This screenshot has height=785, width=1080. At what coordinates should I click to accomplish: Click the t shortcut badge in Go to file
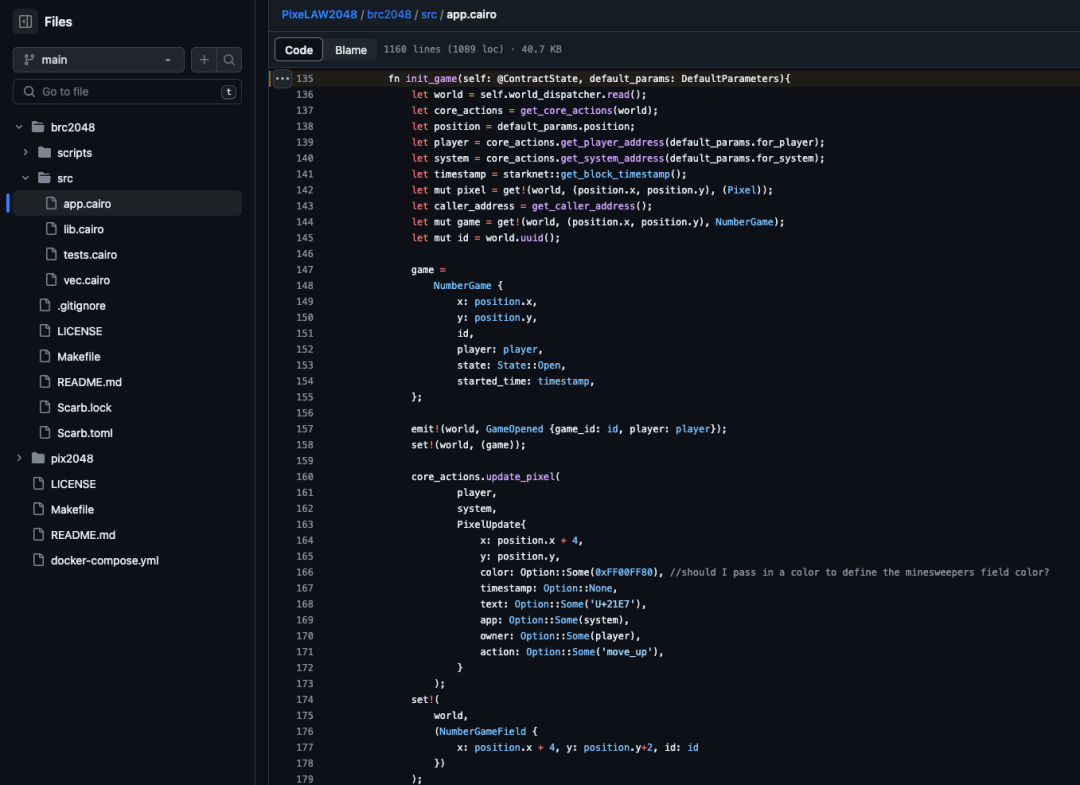[x=227, y=91]
